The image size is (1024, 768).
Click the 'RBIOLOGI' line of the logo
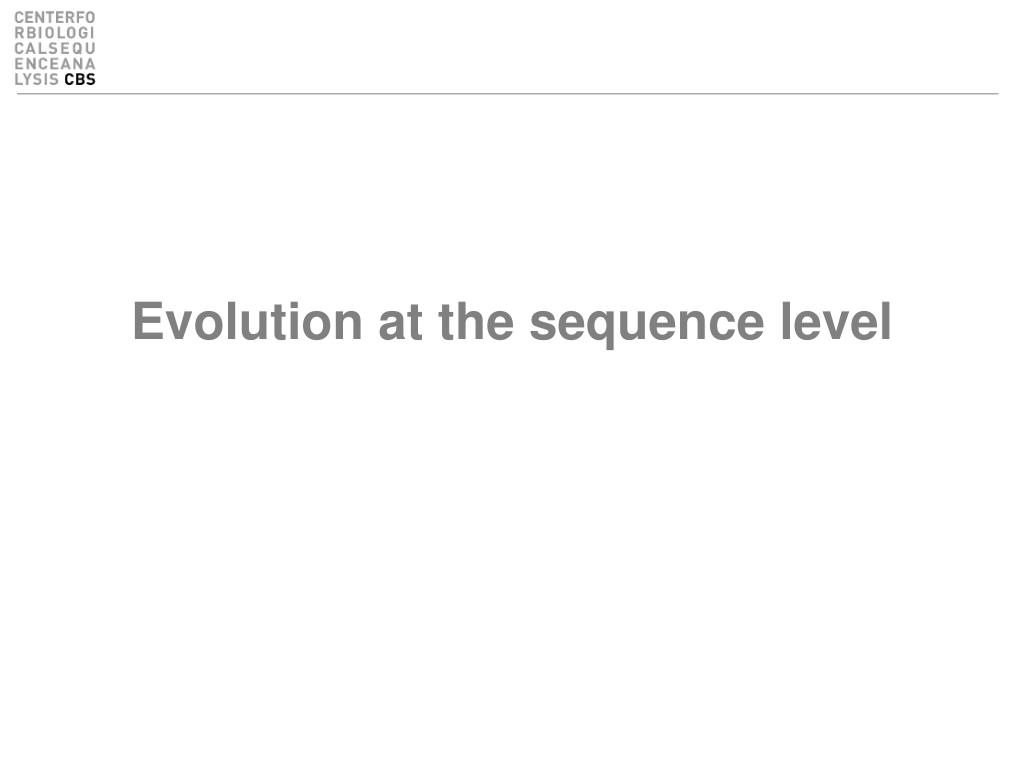55,33
